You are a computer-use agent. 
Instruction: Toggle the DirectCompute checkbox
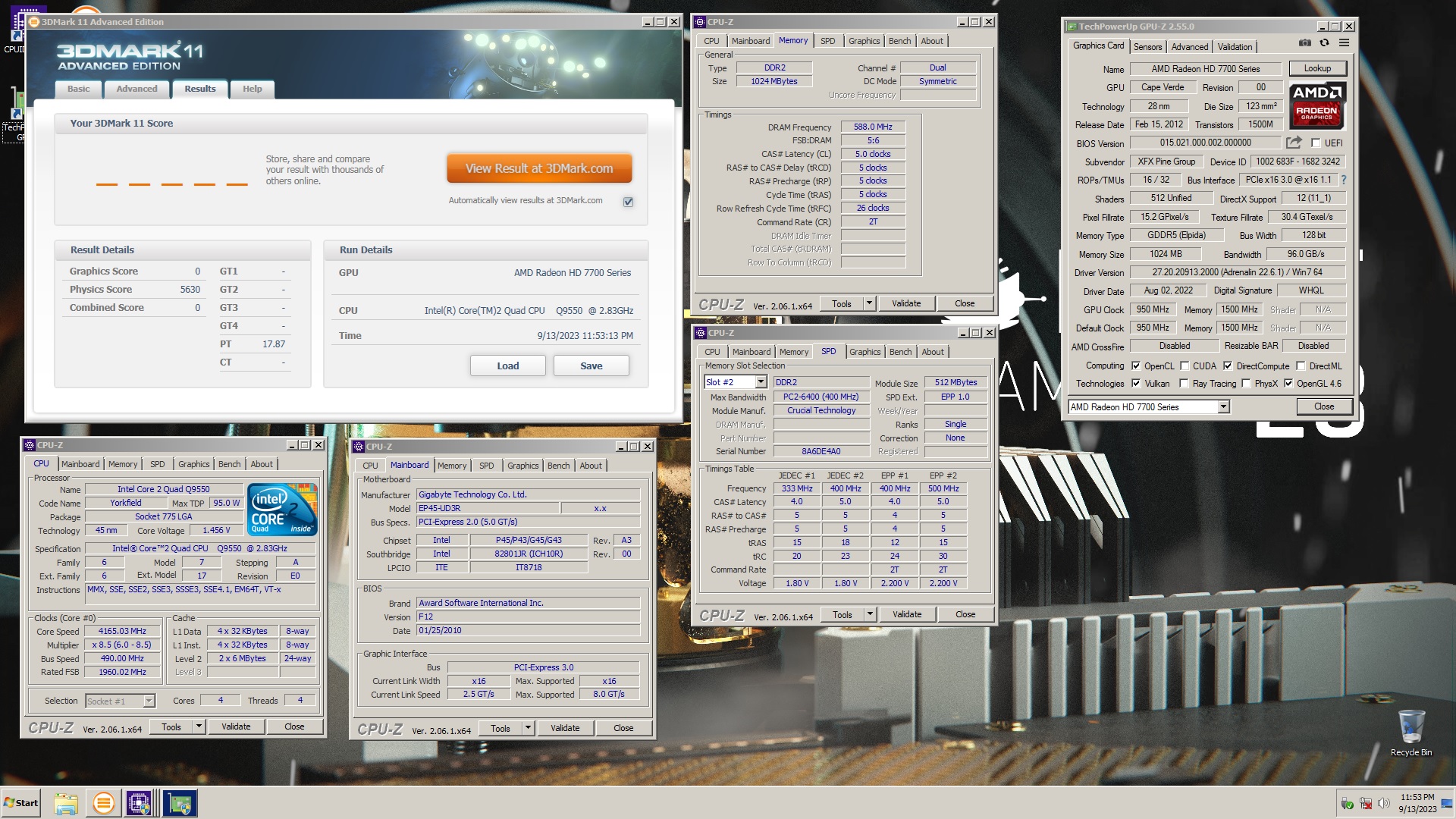1228,366
